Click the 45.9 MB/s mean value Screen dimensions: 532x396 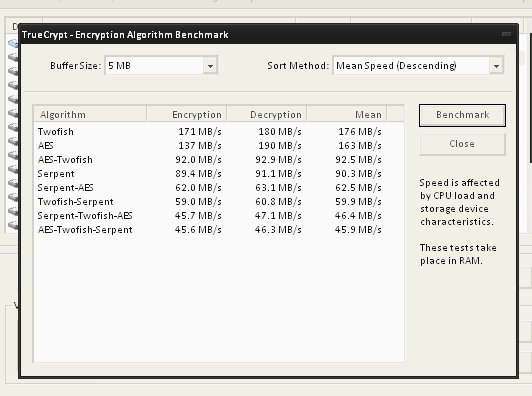(358, 230)
